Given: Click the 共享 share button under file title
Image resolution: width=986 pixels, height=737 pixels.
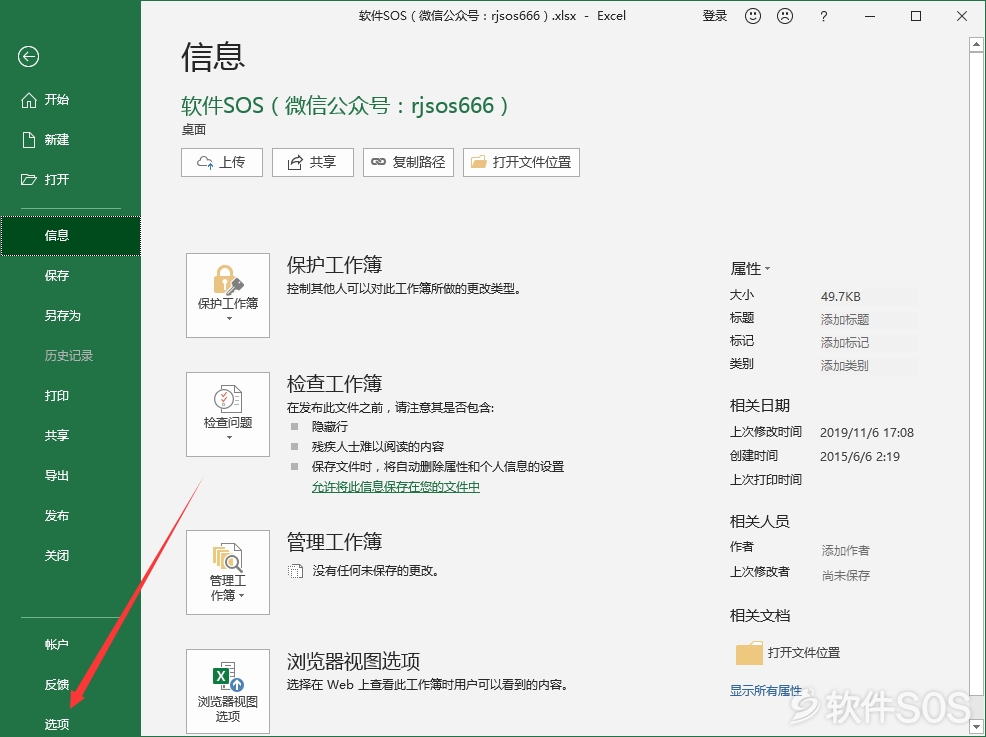Looking at the screenshot, I should coord(313,162).
